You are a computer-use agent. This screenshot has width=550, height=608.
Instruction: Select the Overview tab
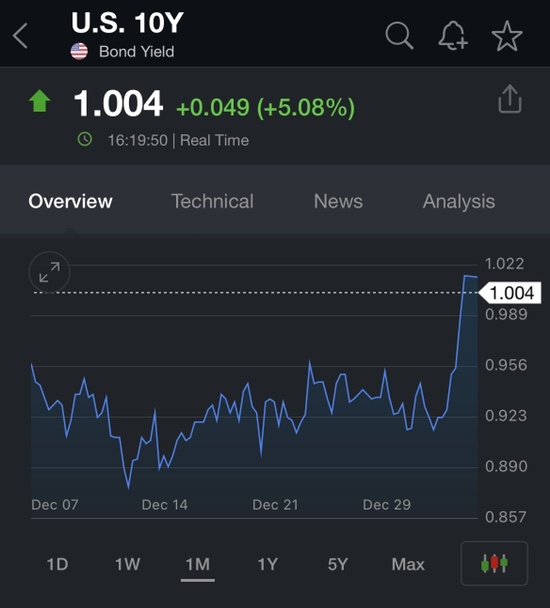[x=70, y=201]
